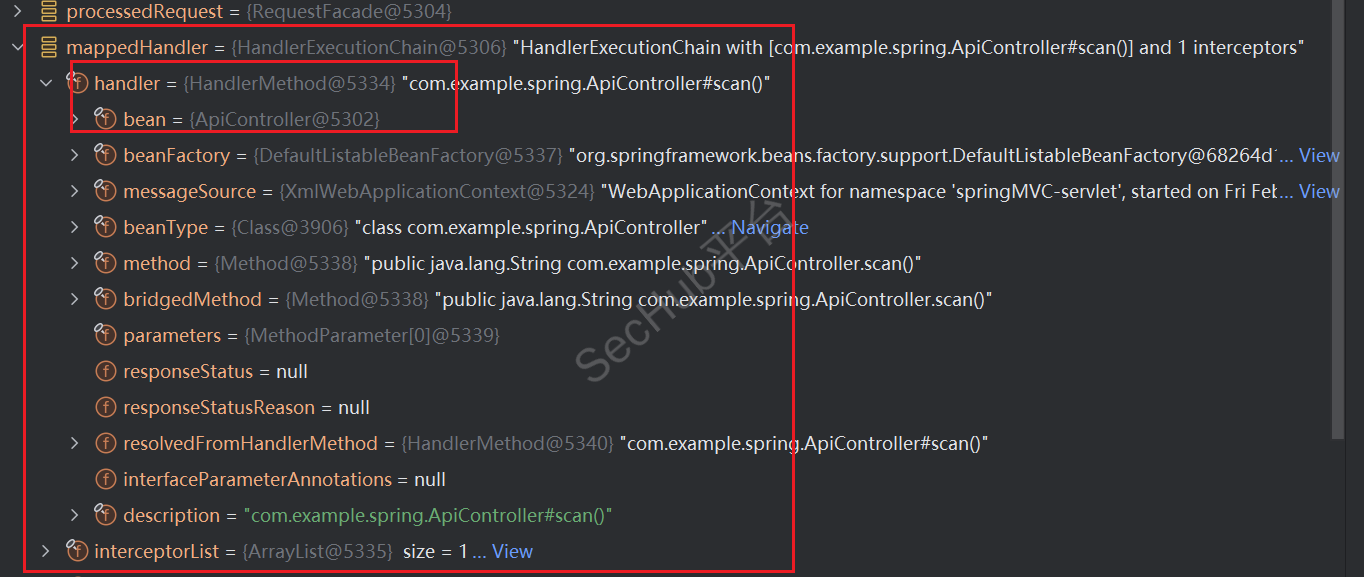Collapse the mappedHandler node
Viewport: 1364px width, 577px height.
(17, 48)
